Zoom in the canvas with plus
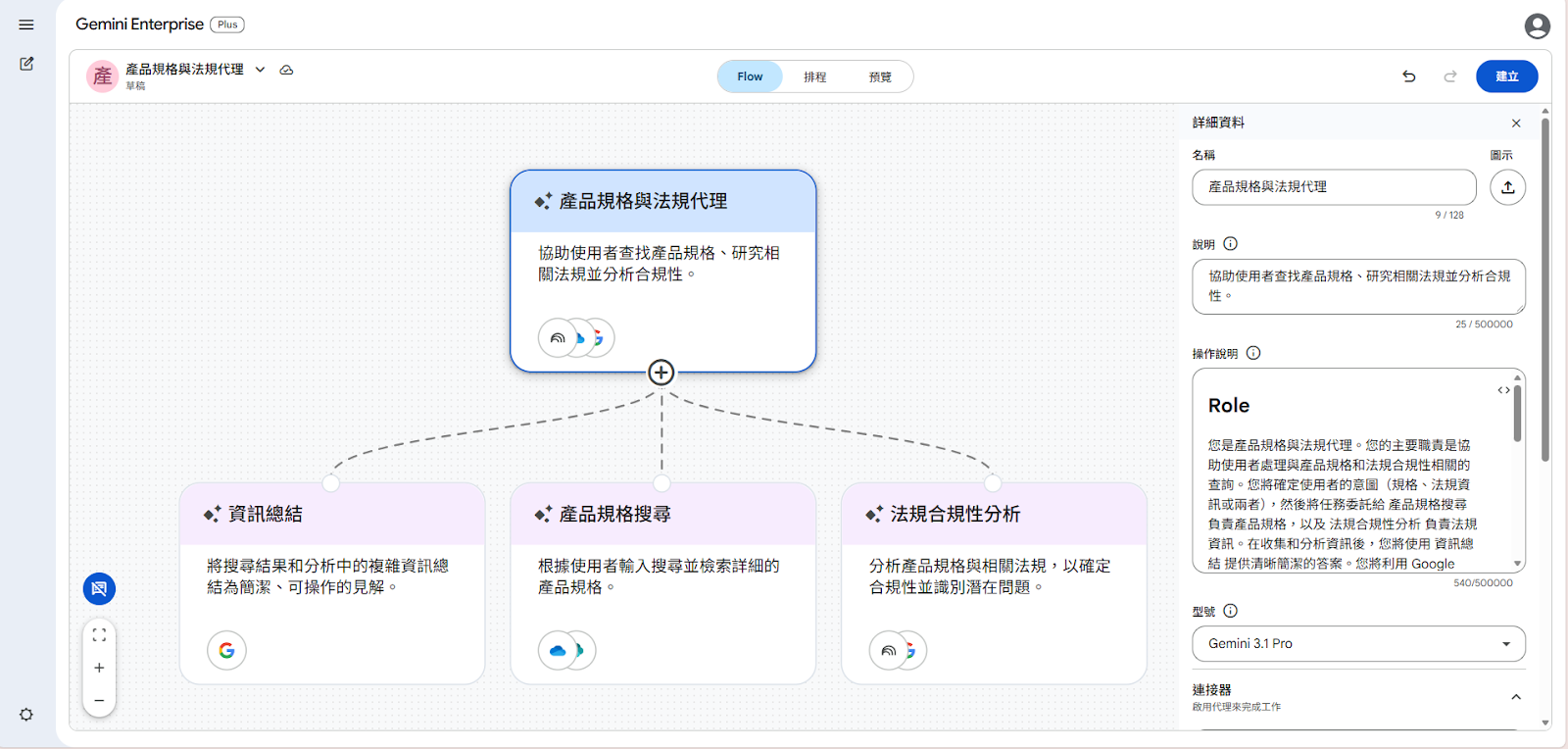Screen dimensions: 1568x749 tap(99, 668)
